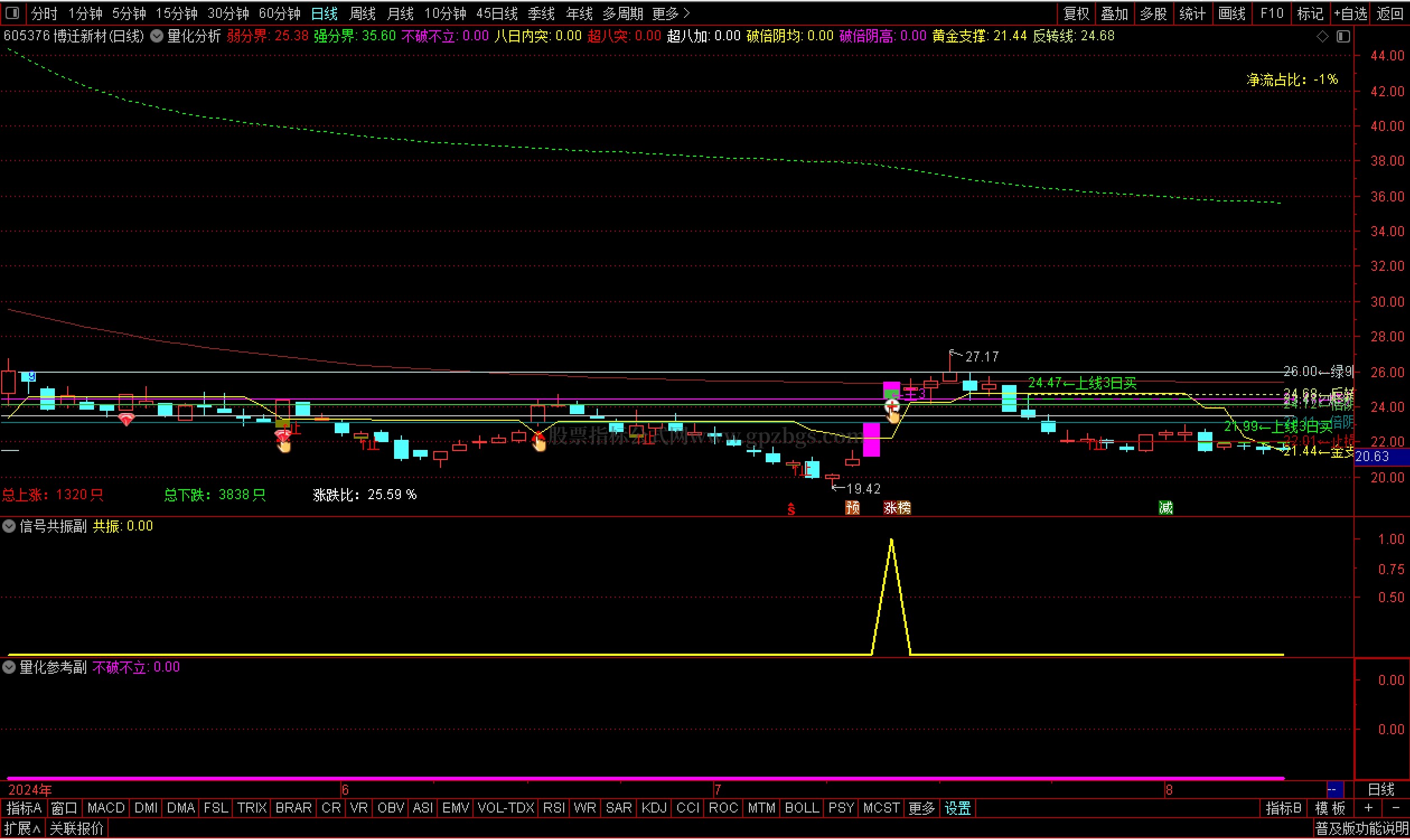Toggle the 量化分析 indicator round button
This screenshot has width=1410, height=840.
pyautogui.click(x=157, y=37)
